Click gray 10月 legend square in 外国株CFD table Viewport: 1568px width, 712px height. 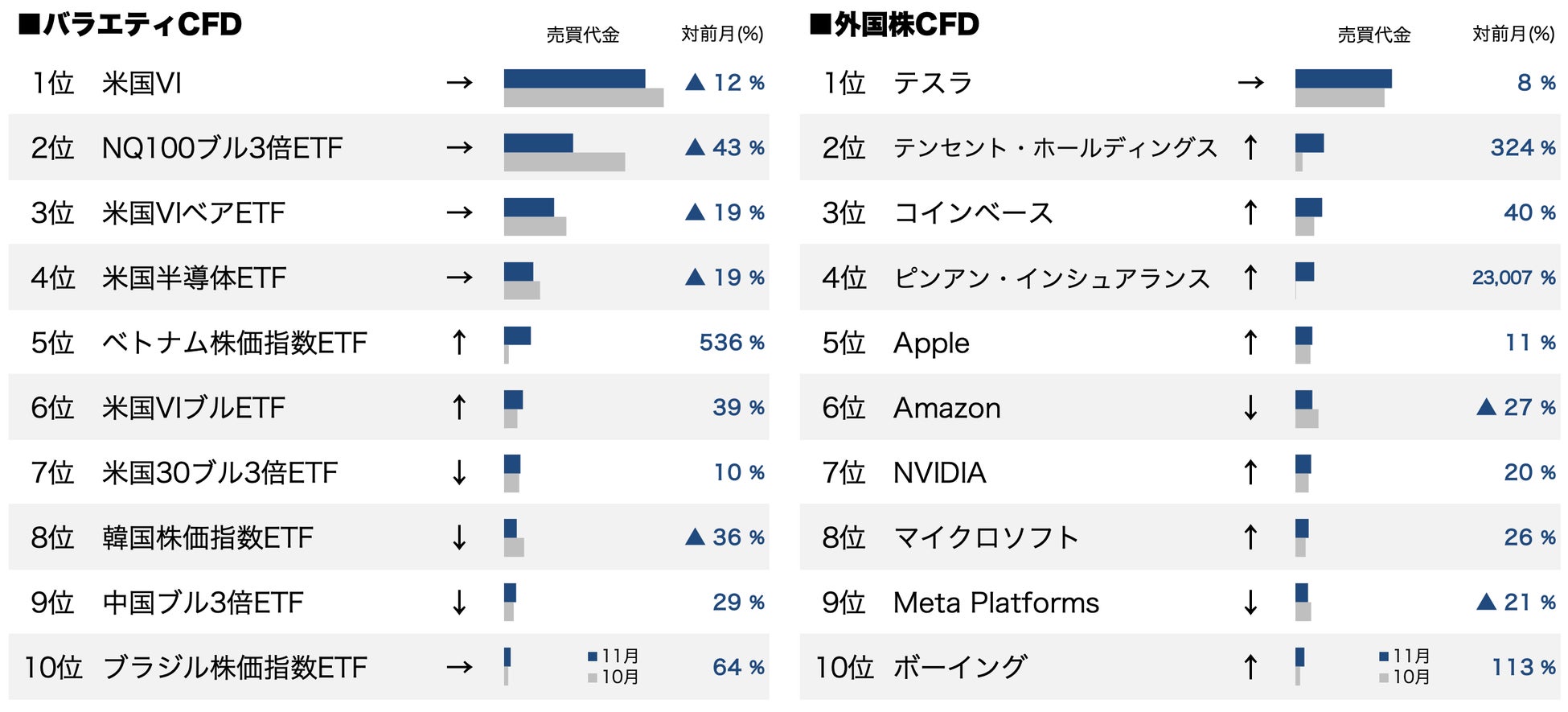(1384, 677)
